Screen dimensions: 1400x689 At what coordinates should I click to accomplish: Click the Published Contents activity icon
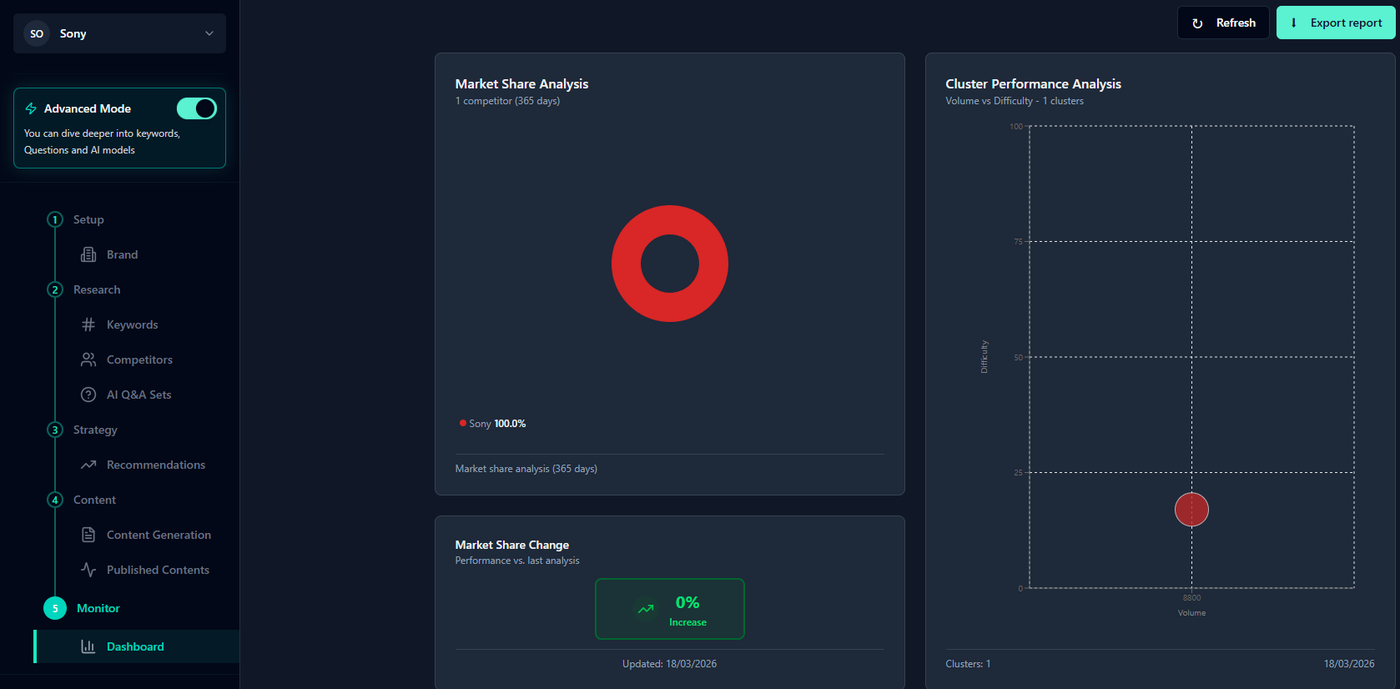click(88, 569)
